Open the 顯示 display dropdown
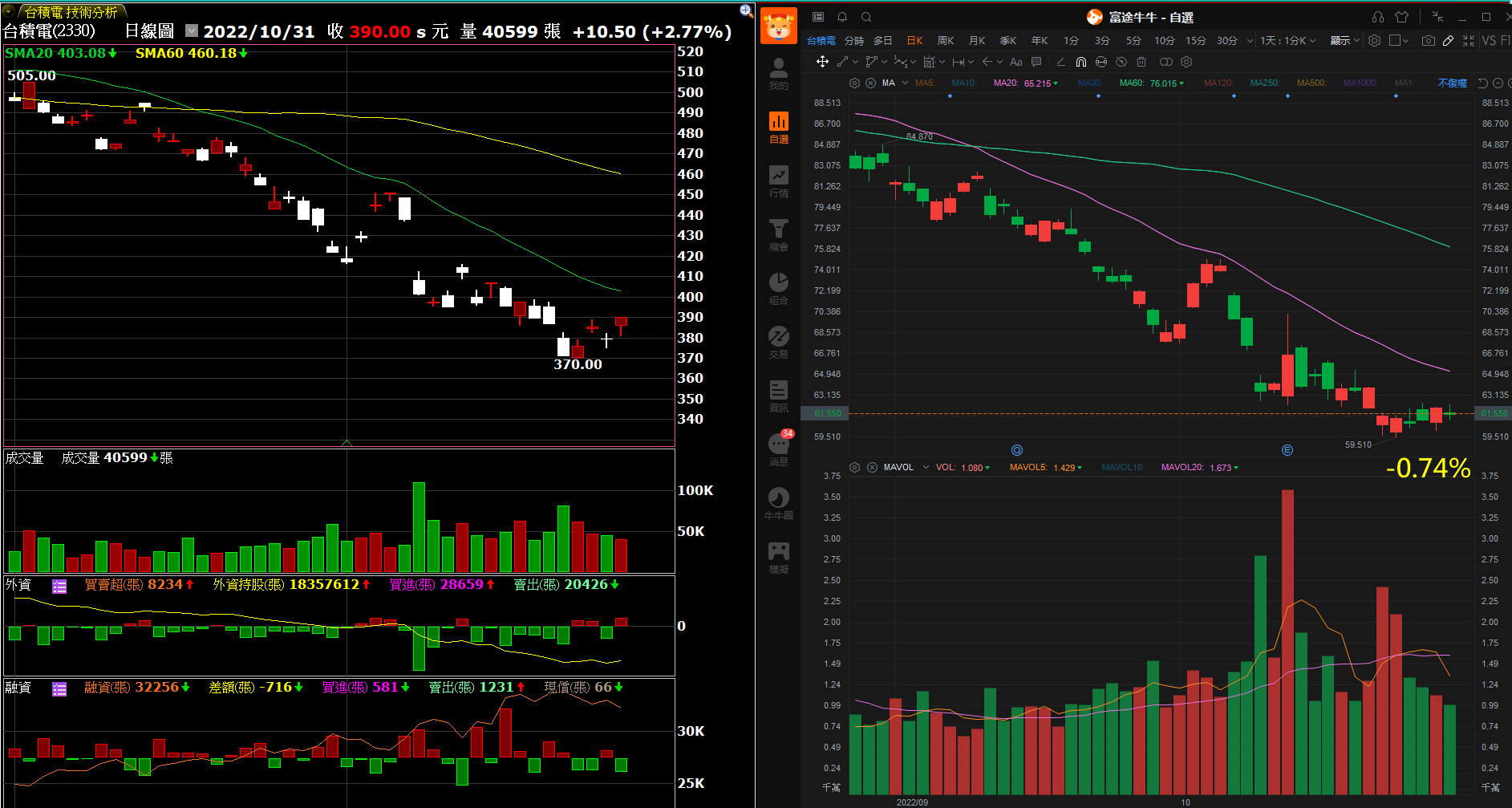Image resolution: width=1512 pixels, height=808 pixels. click(1345, 40)
